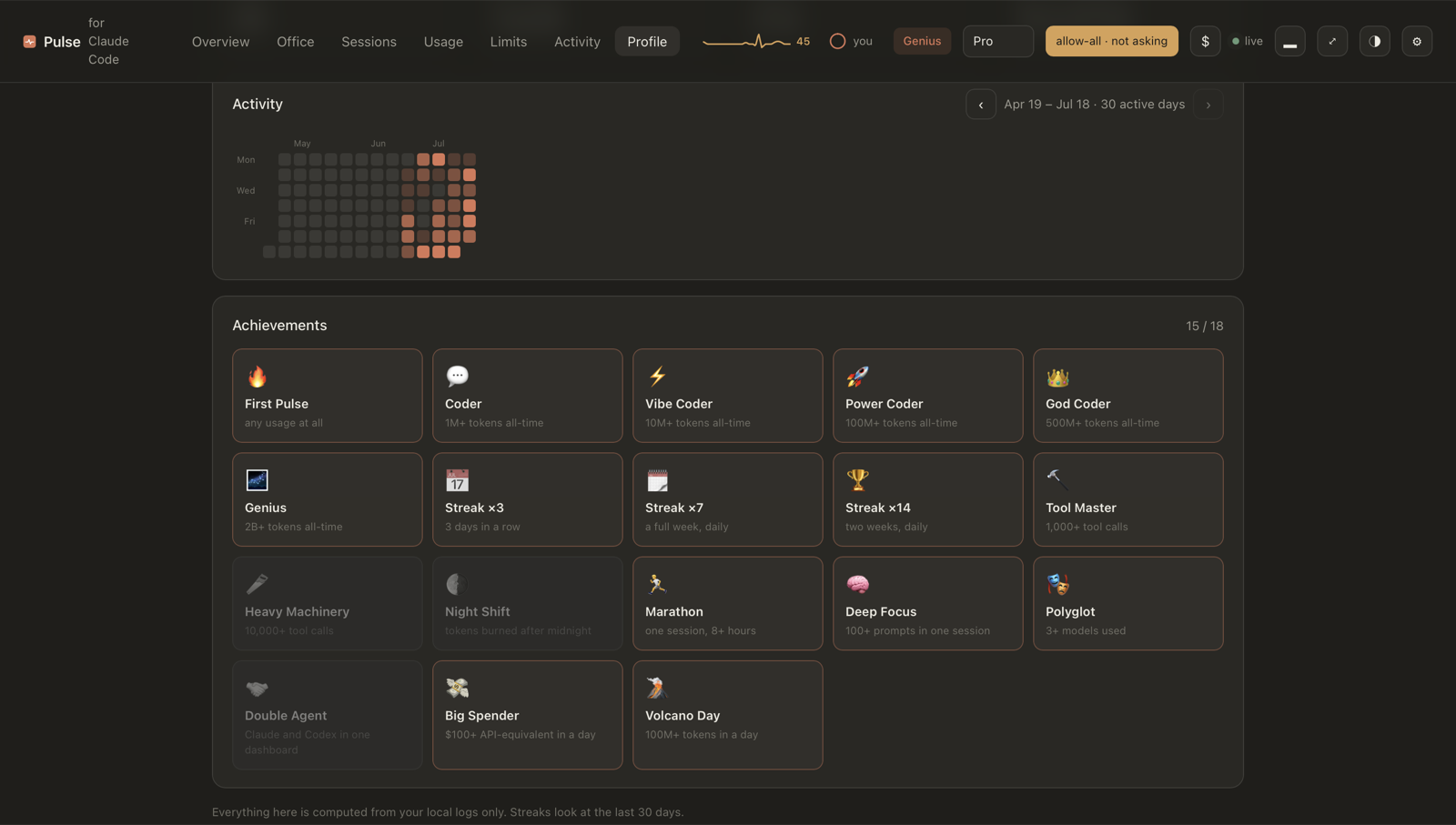Click the Genius badge button
The image size is (1456, 825).
click(x=922, y=41)
